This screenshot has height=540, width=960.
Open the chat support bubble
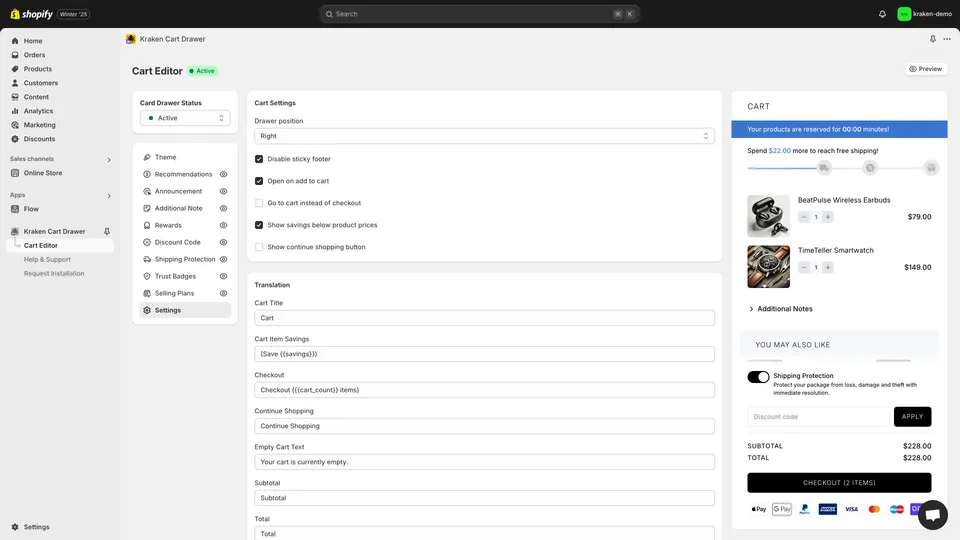coord(932,514)
